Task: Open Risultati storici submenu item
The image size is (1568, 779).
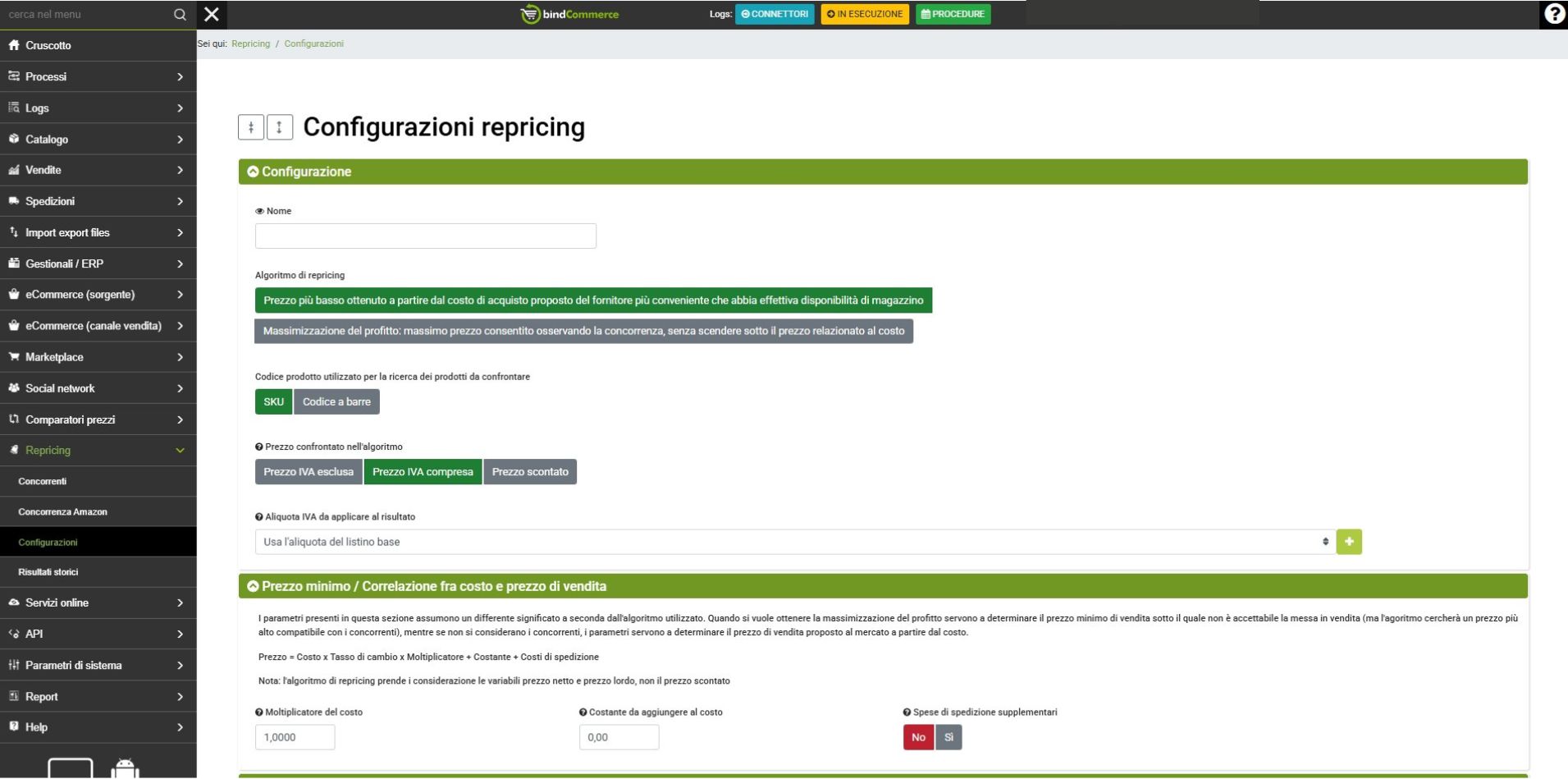Action: click(48, 572)
